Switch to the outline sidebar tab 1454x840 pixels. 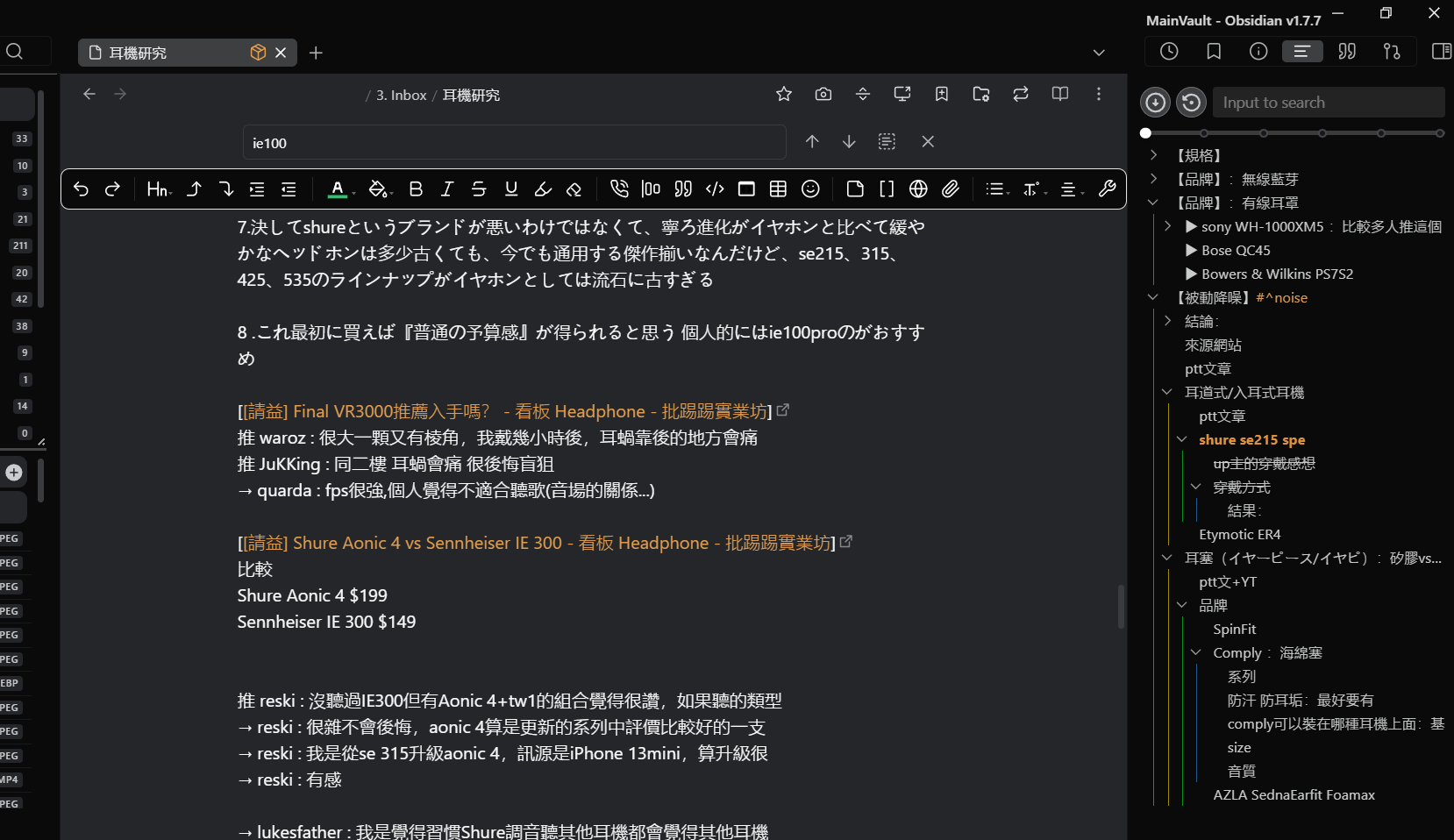coord(1302,52)
